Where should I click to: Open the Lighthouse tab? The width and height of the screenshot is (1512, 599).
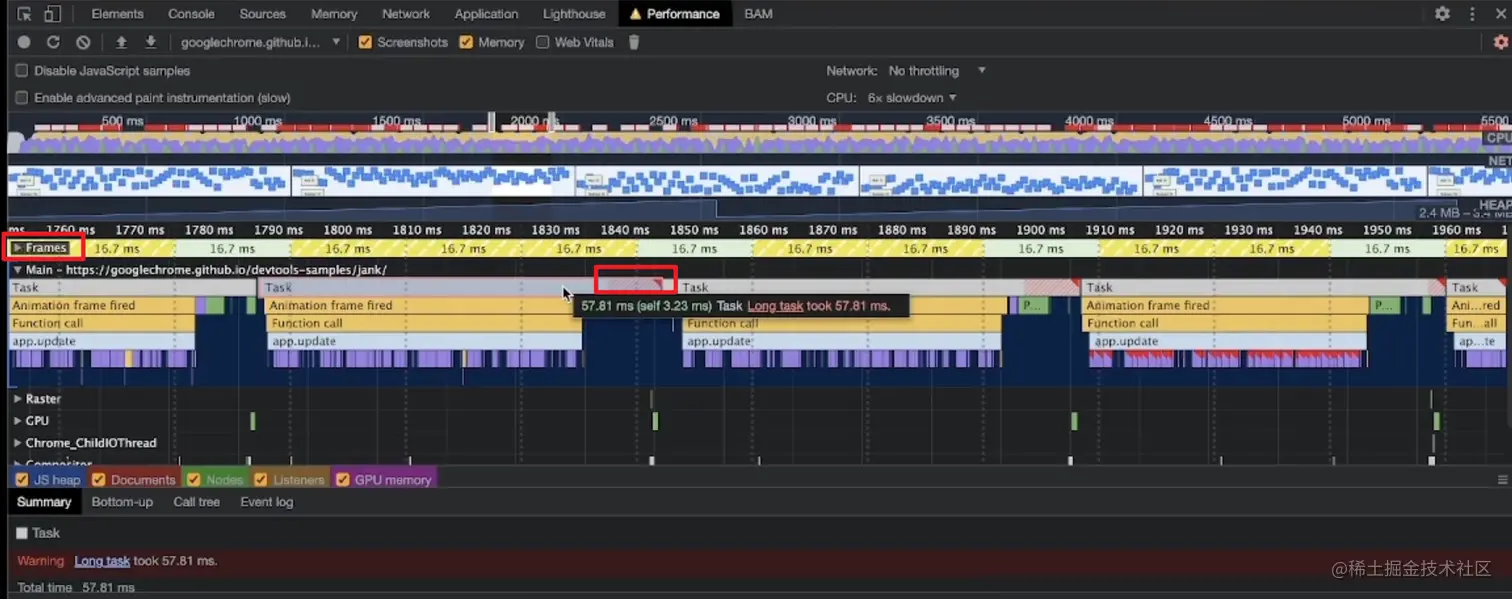[x=574, y=14]
